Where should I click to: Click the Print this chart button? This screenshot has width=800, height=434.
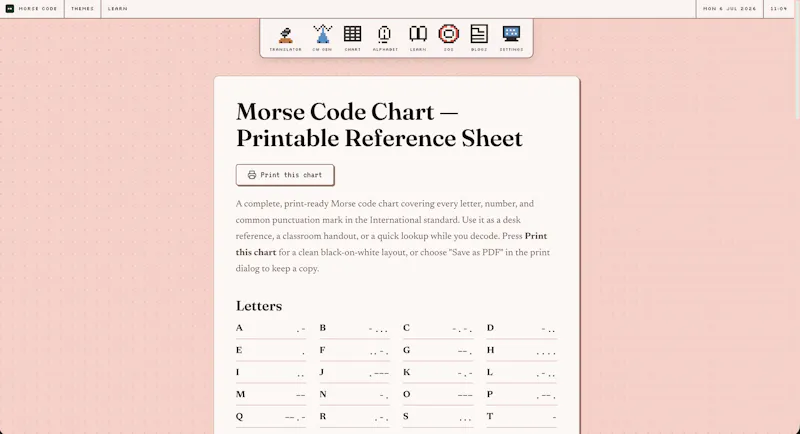285,175
